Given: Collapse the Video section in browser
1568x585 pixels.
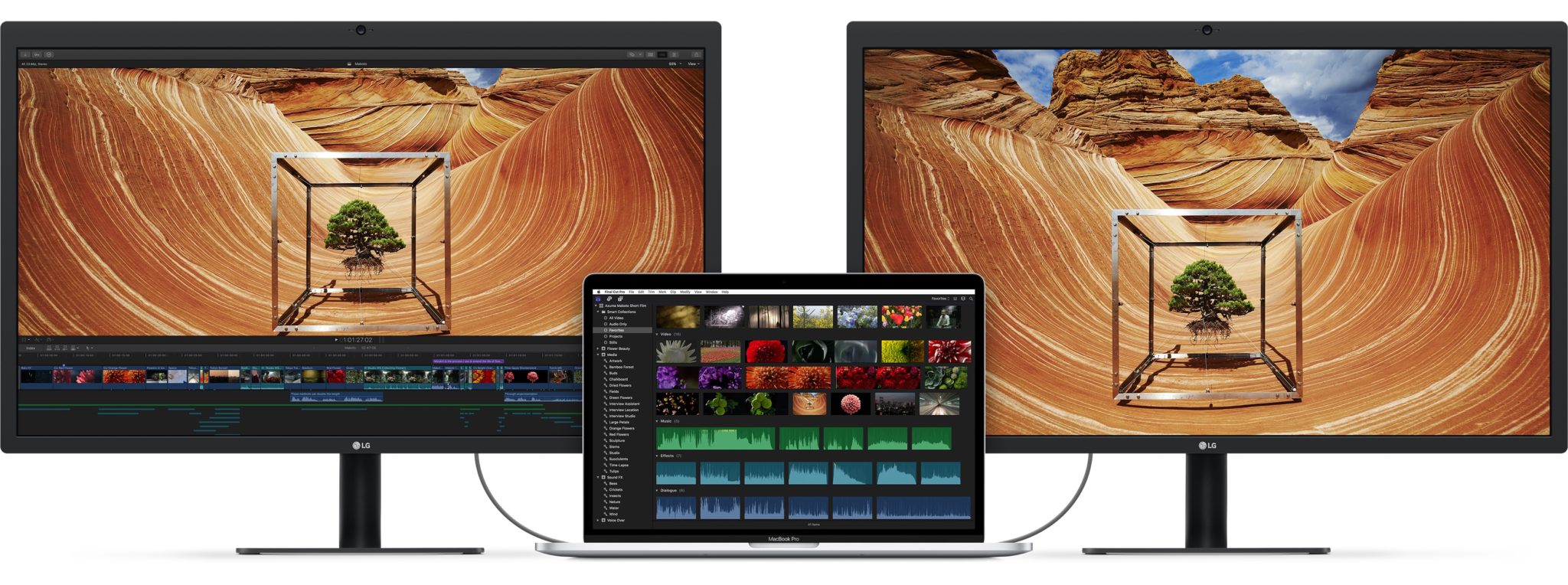Looking at the screenshot, I should (x=658, y=334).
